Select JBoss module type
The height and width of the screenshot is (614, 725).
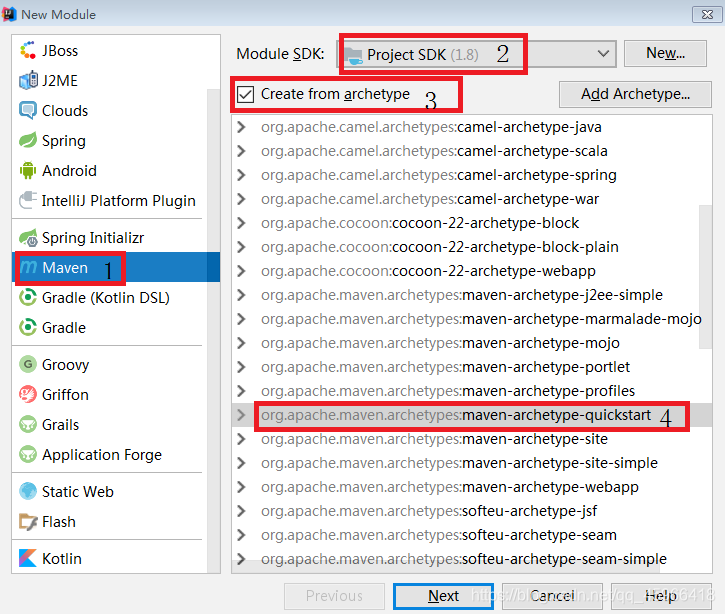click(60, 50)
